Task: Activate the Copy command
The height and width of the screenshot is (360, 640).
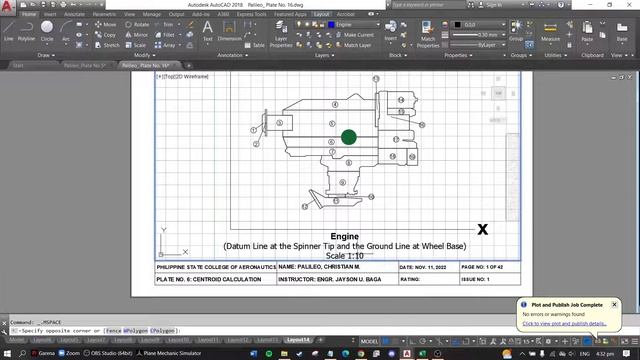Action: [105, 35]
